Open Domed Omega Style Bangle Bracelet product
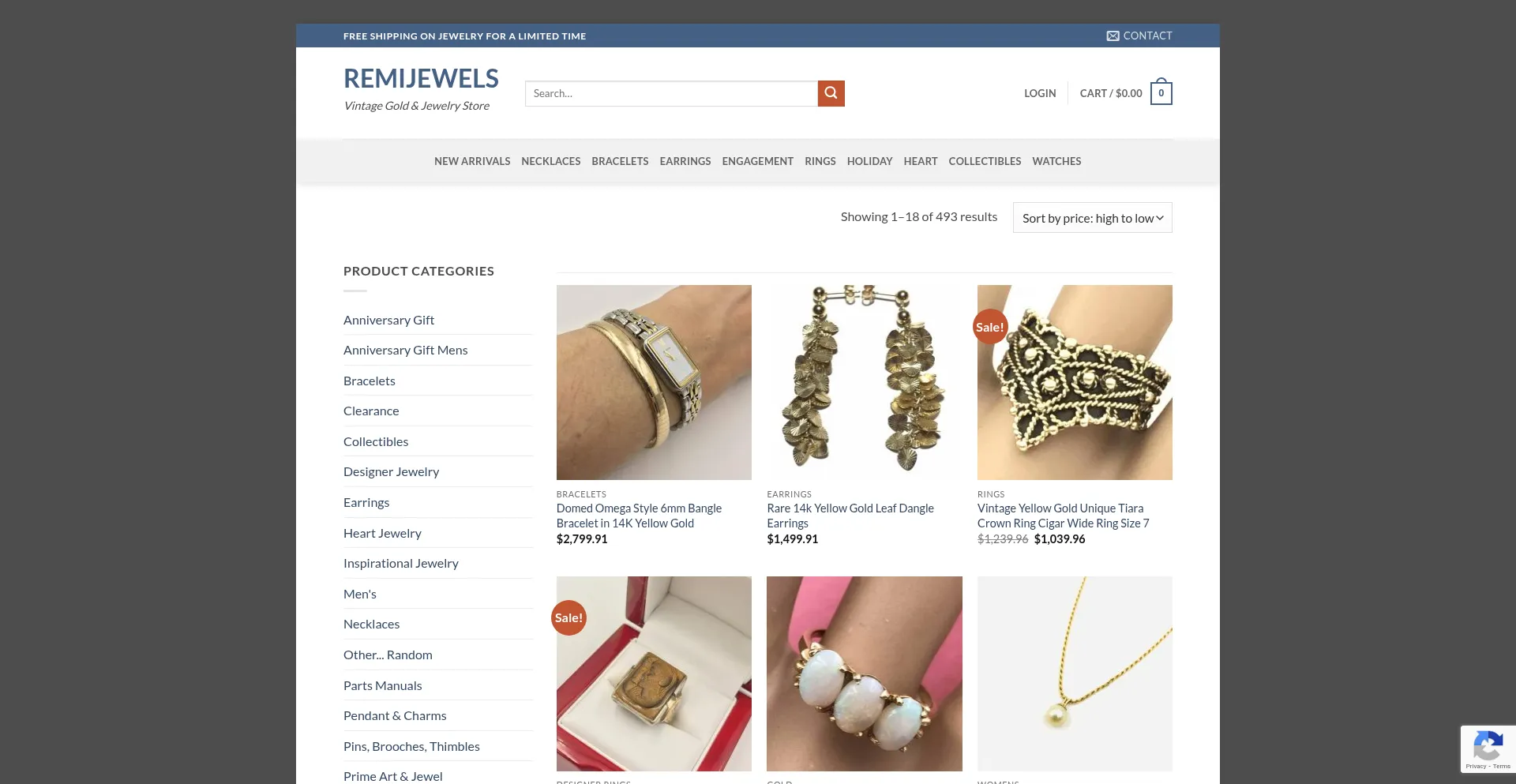 pyautogui.click(x=639, y=516)
